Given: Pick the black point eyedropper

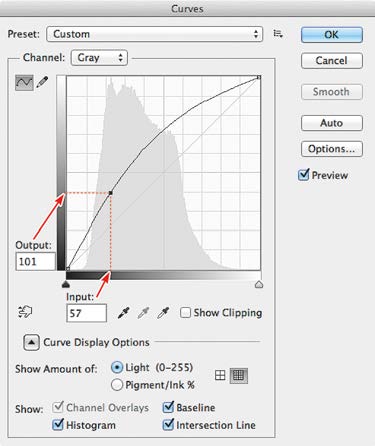Looking at the screenshot, I should click(124, 313).
